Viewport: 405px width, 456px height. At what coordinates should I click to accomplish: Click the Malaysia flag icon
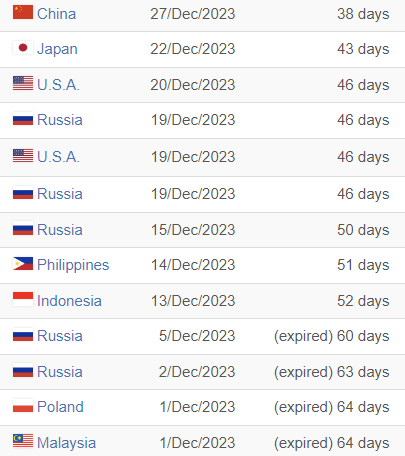click(x=23, y=441)
